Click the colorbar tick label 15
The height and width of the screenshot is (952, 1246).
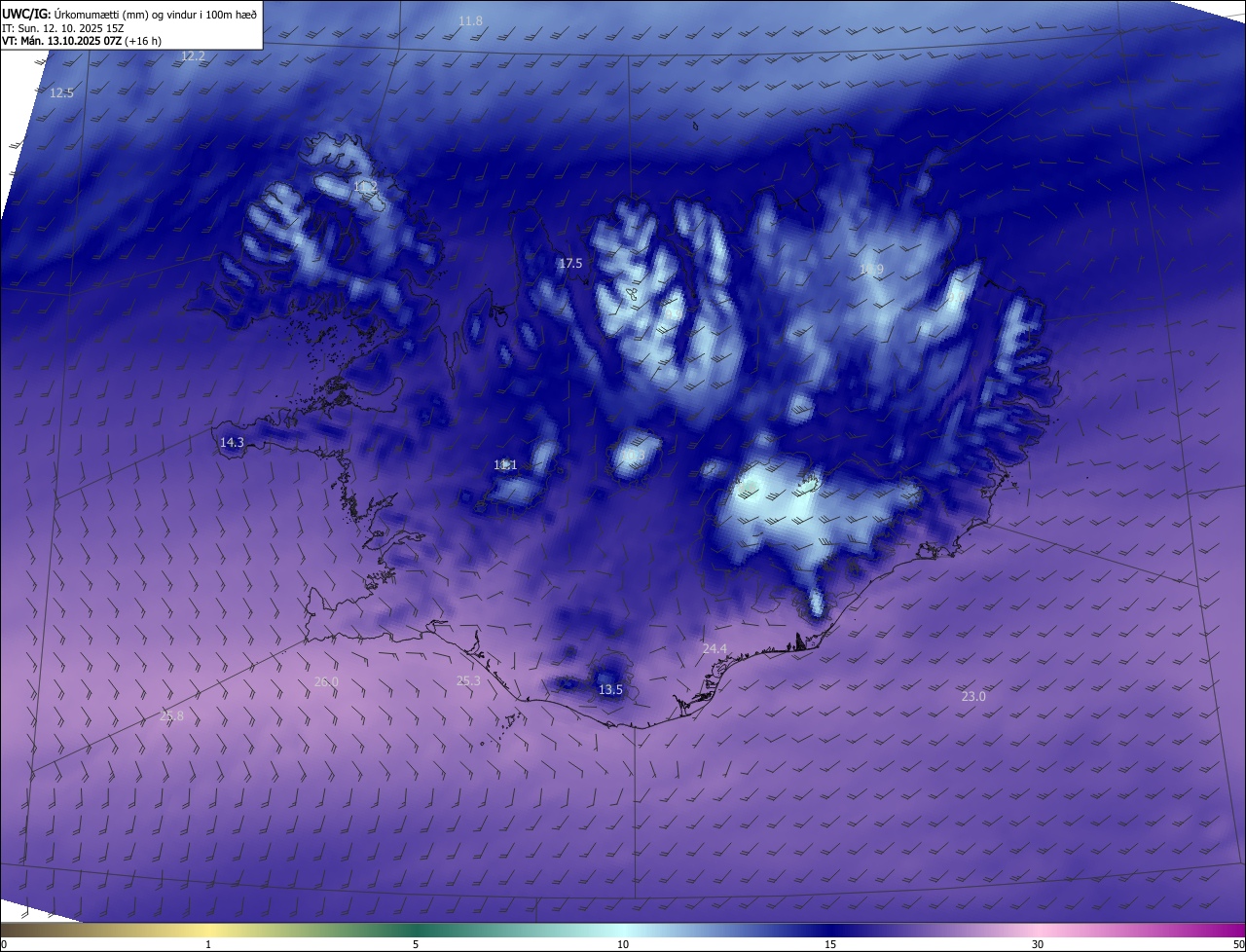[830, 945]
